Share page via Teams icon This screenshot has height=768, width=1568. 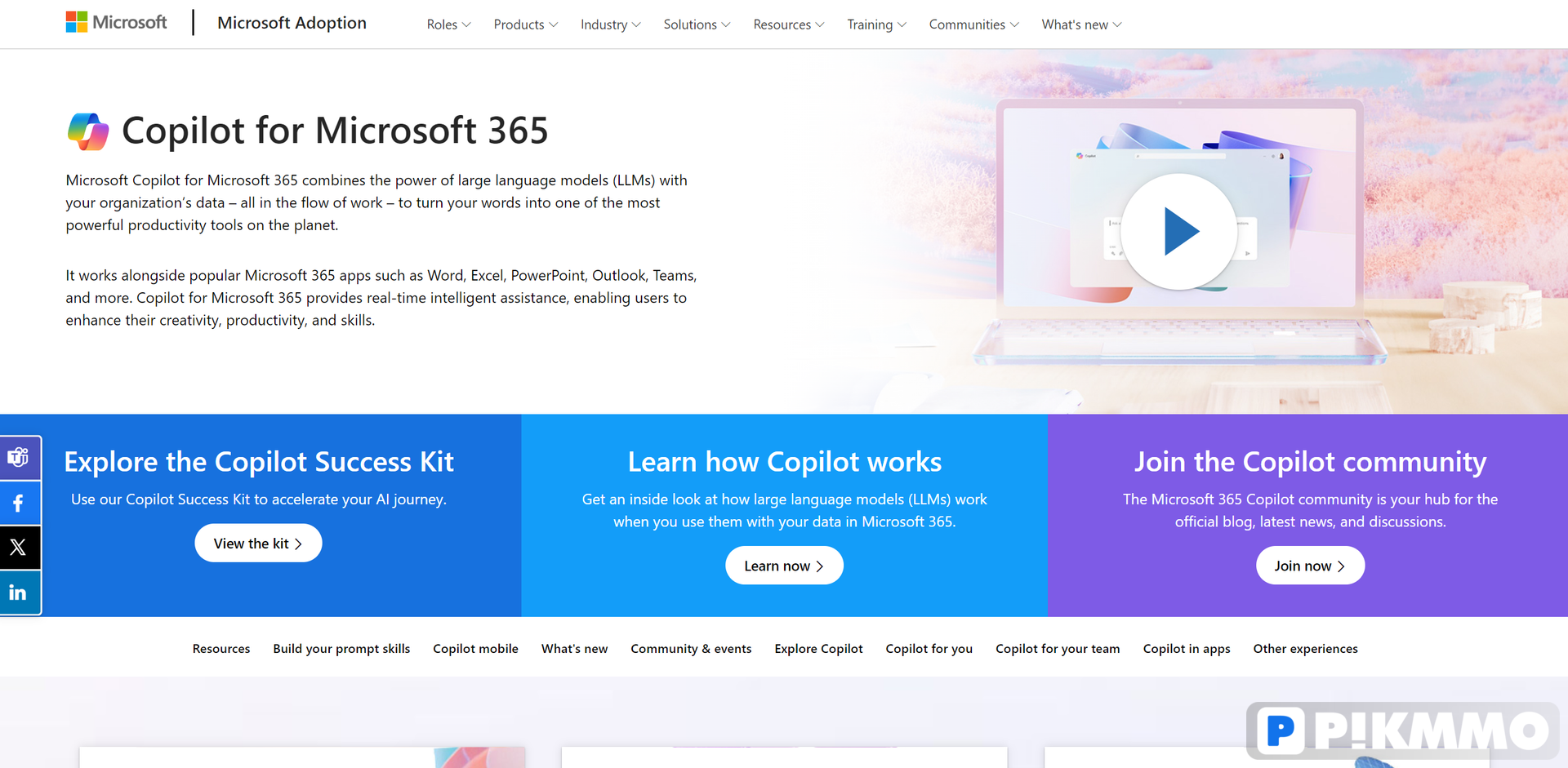point(18,458)
